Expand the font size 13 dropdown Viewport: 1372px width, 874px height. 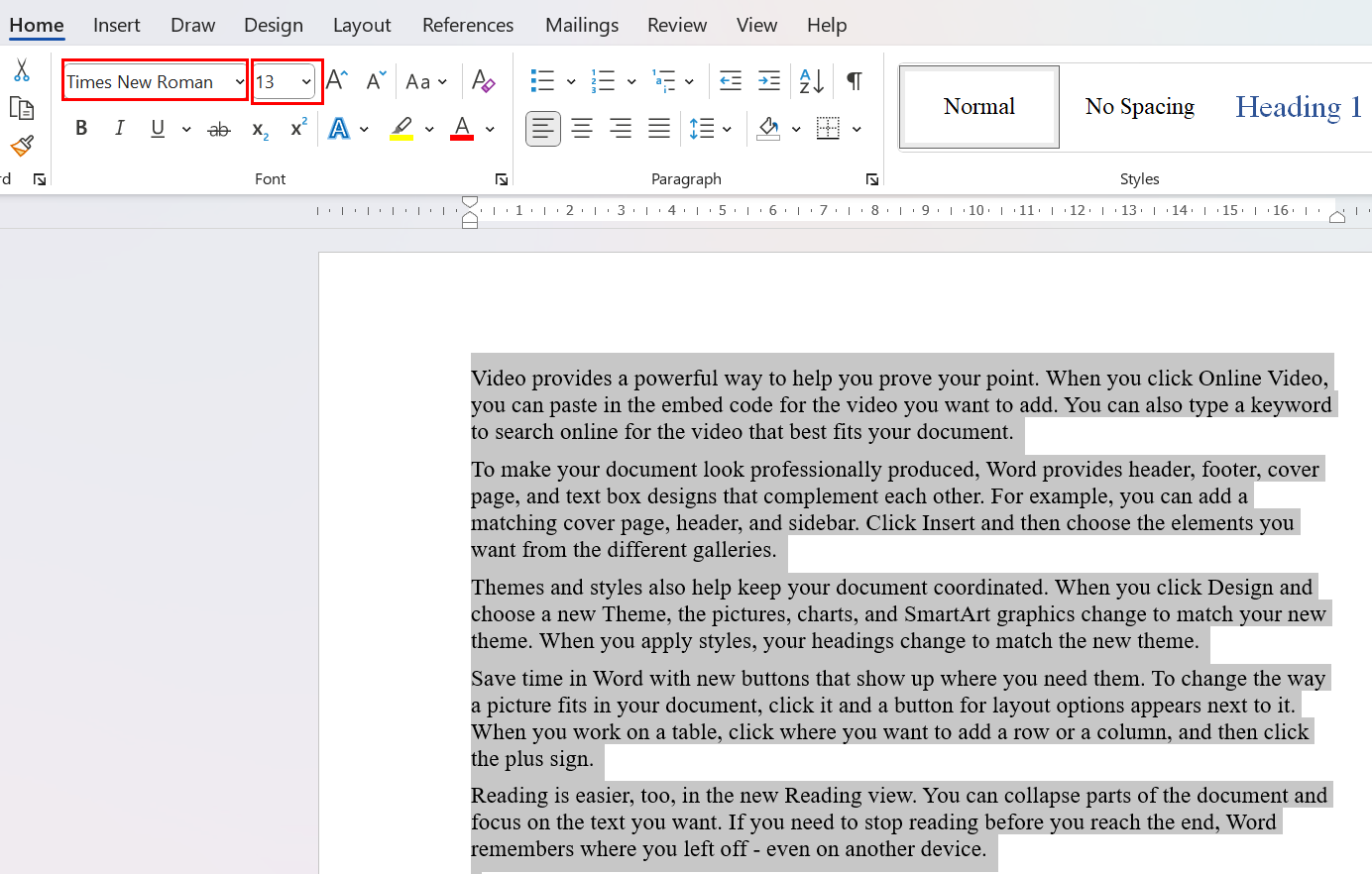[306, 81]
